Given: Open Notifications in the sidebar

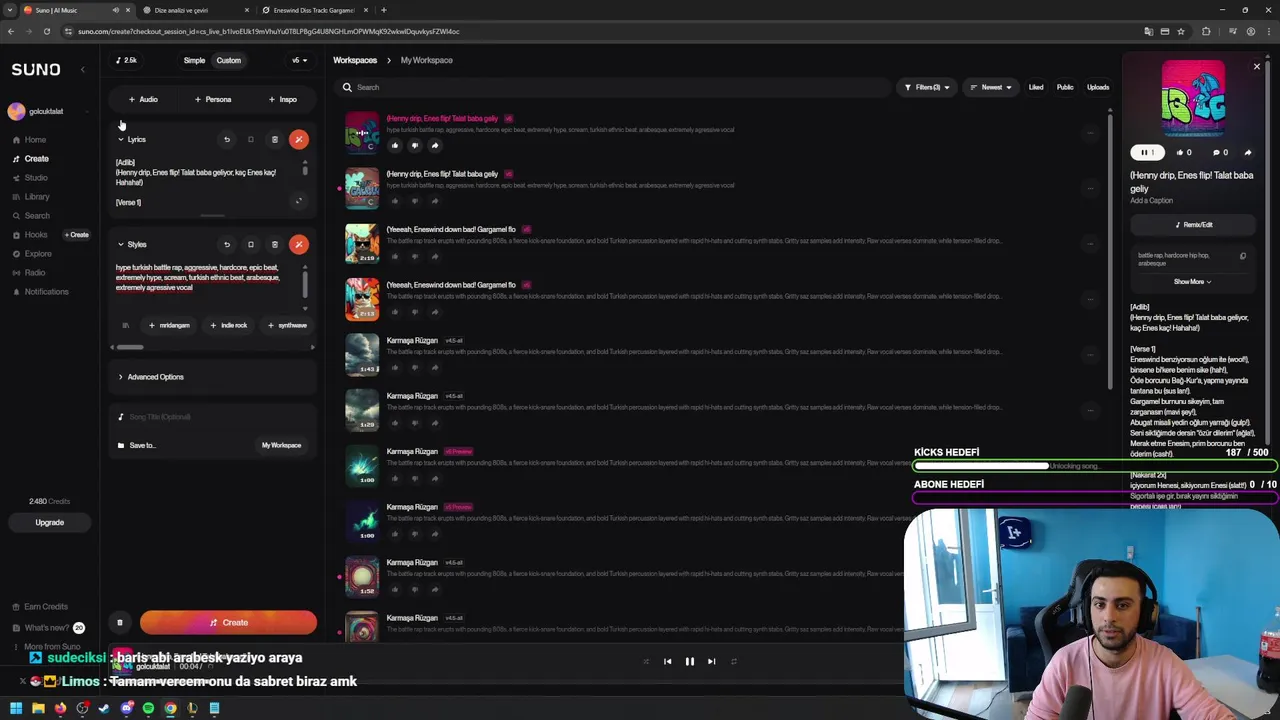Looking at the screenshot, I should point(46,292).
